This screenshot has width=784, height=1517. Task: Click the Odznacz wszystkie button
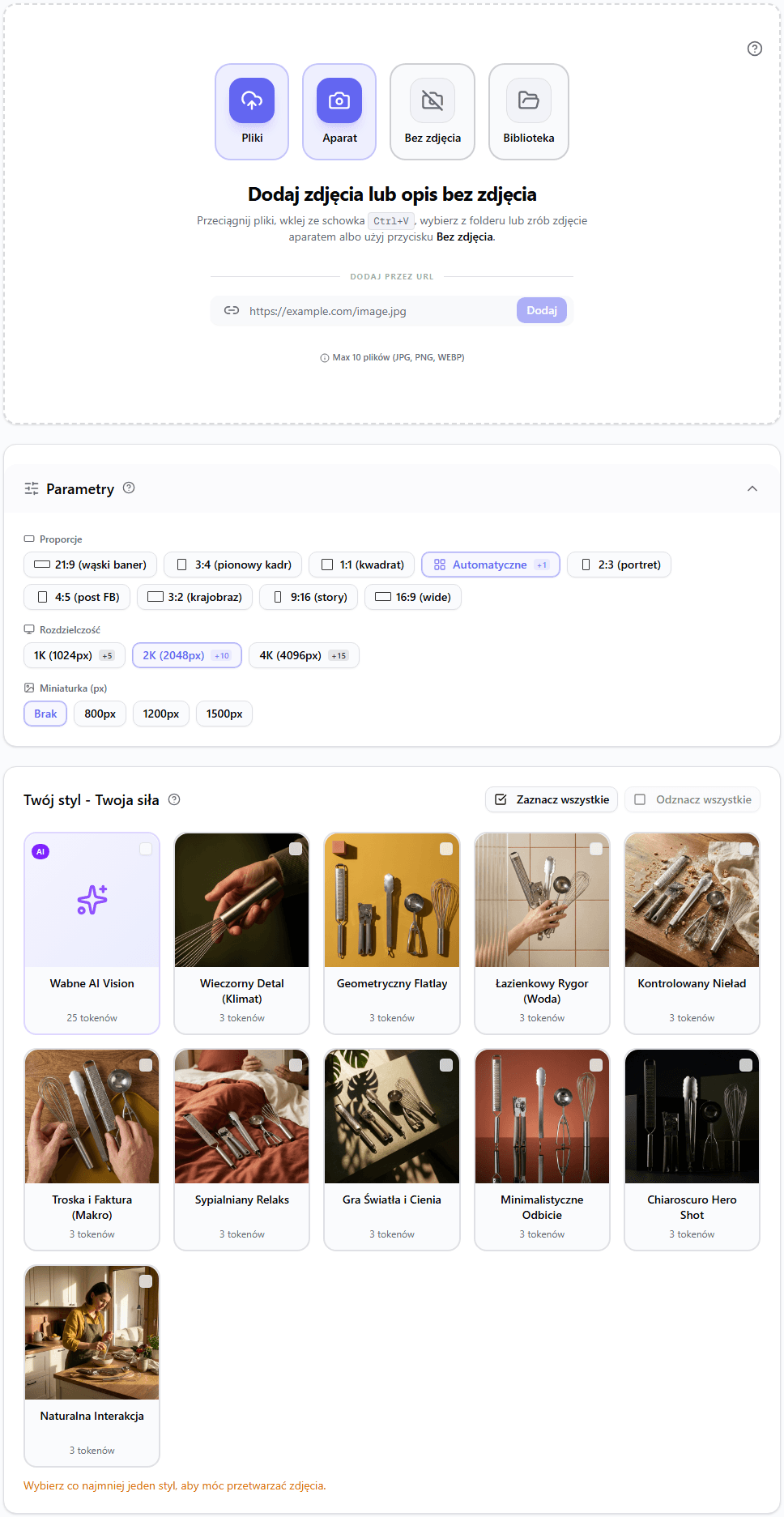coord(692,799)
